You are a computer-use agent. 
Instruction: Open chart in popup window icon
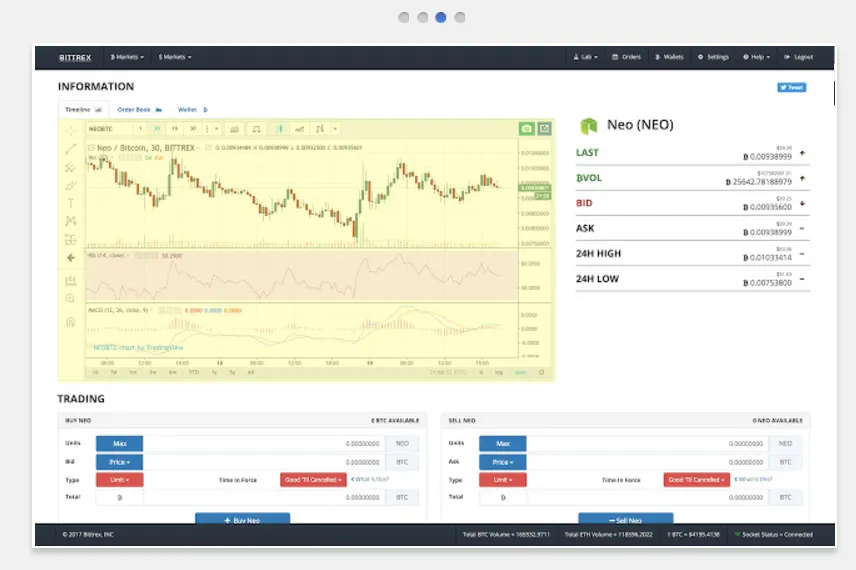(544, 129)
